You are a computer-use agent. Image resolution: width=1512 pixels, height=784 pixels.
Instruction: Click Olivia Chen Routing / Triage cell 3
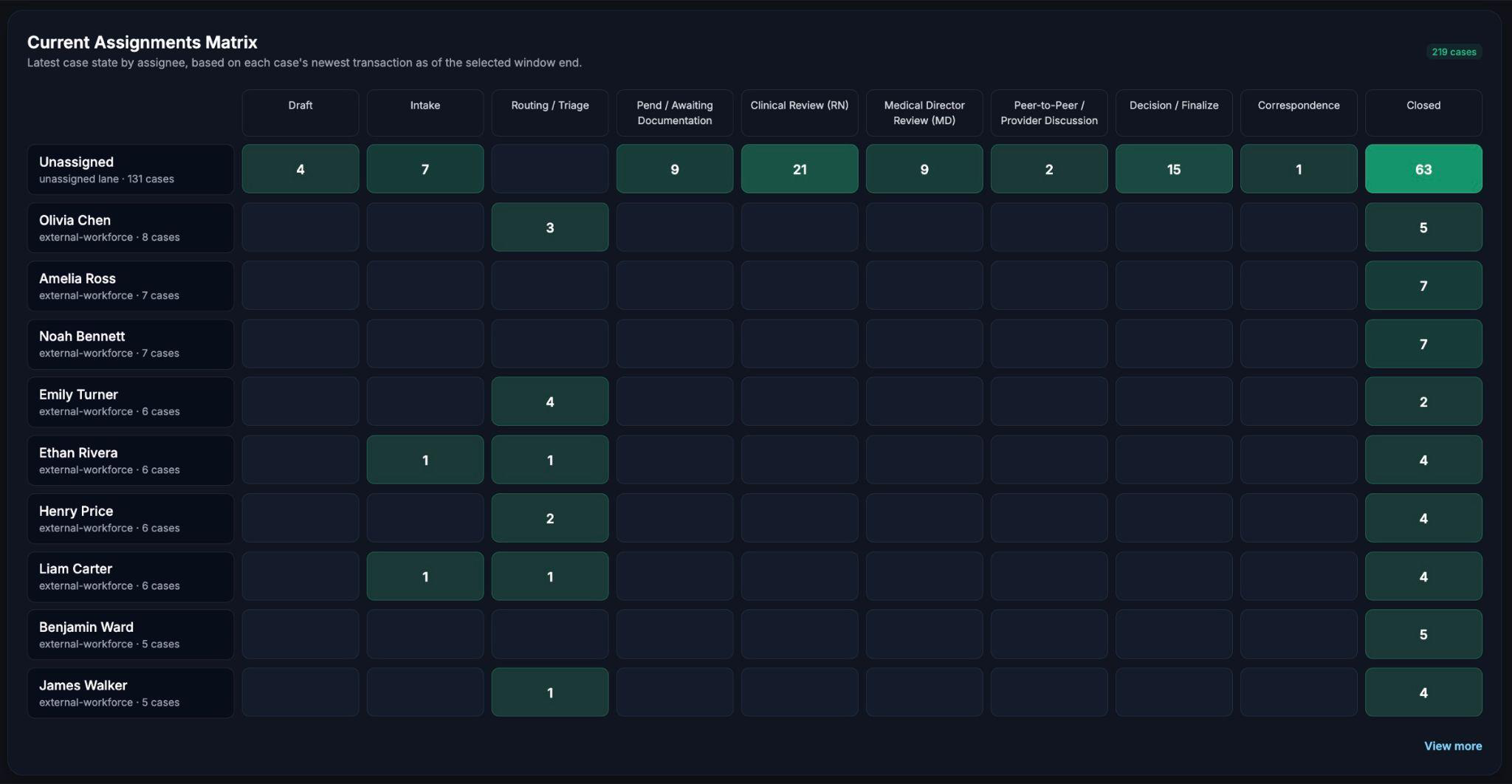tap(550, 227)
